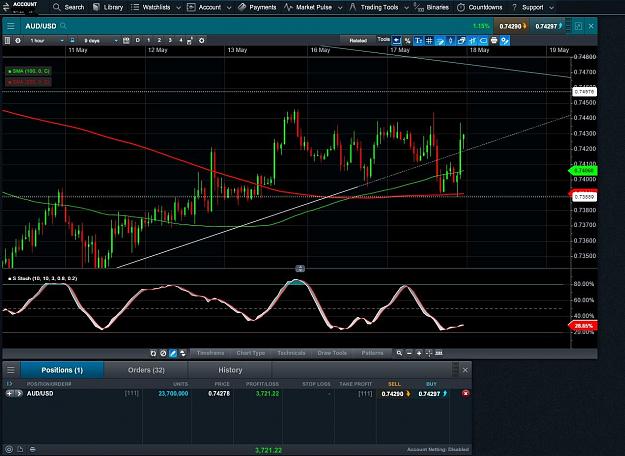Expand the Trading Tools dropdown
The width and height of the screenshot is (625, 456).
406,8
